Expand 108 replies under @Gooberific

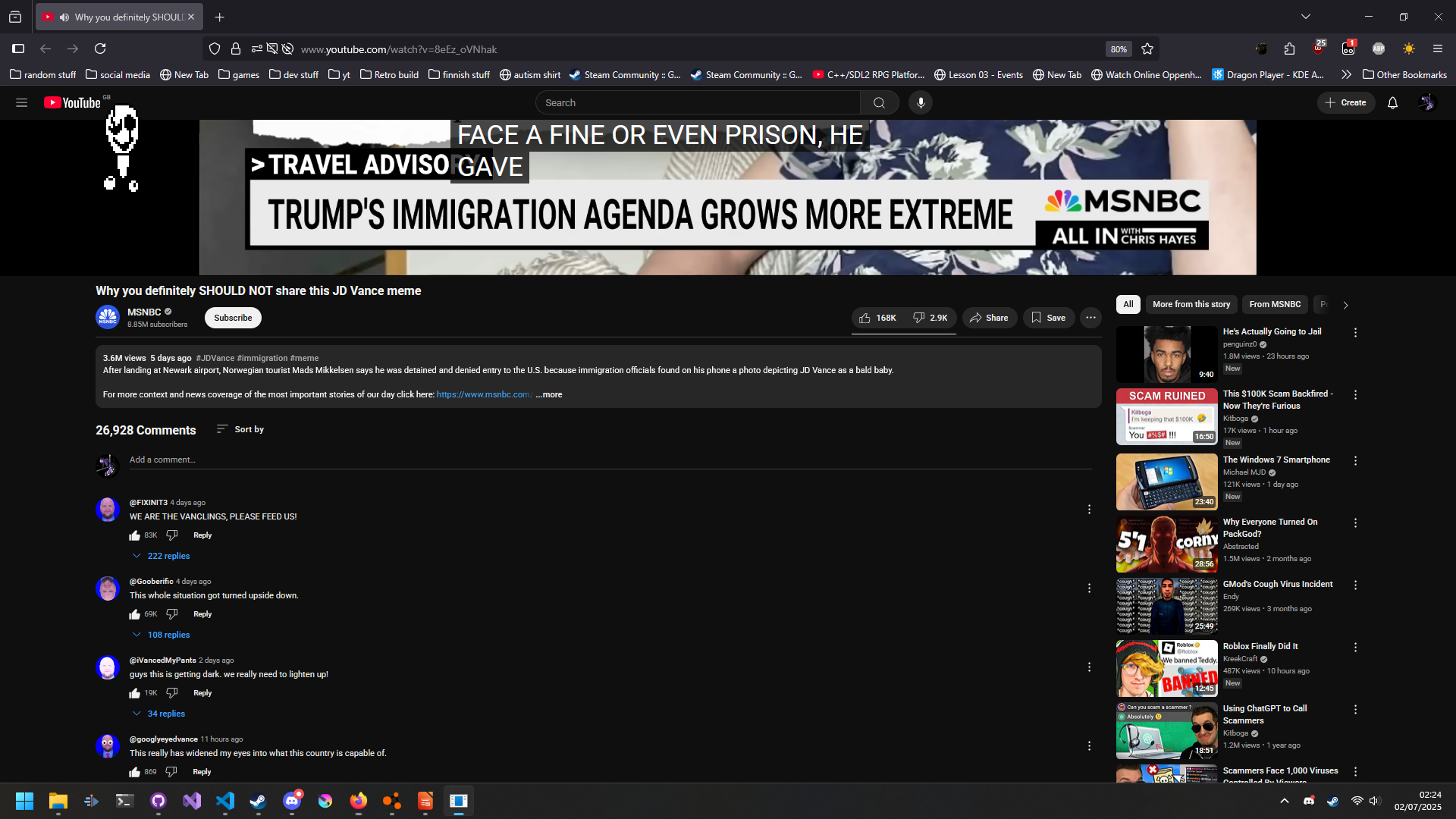pos(161,635)
